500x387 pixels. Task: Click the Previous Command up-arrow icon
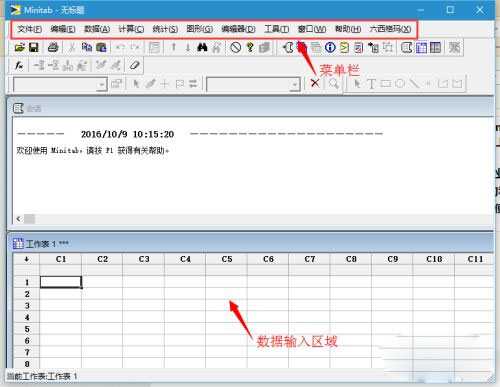coord(173,47)
